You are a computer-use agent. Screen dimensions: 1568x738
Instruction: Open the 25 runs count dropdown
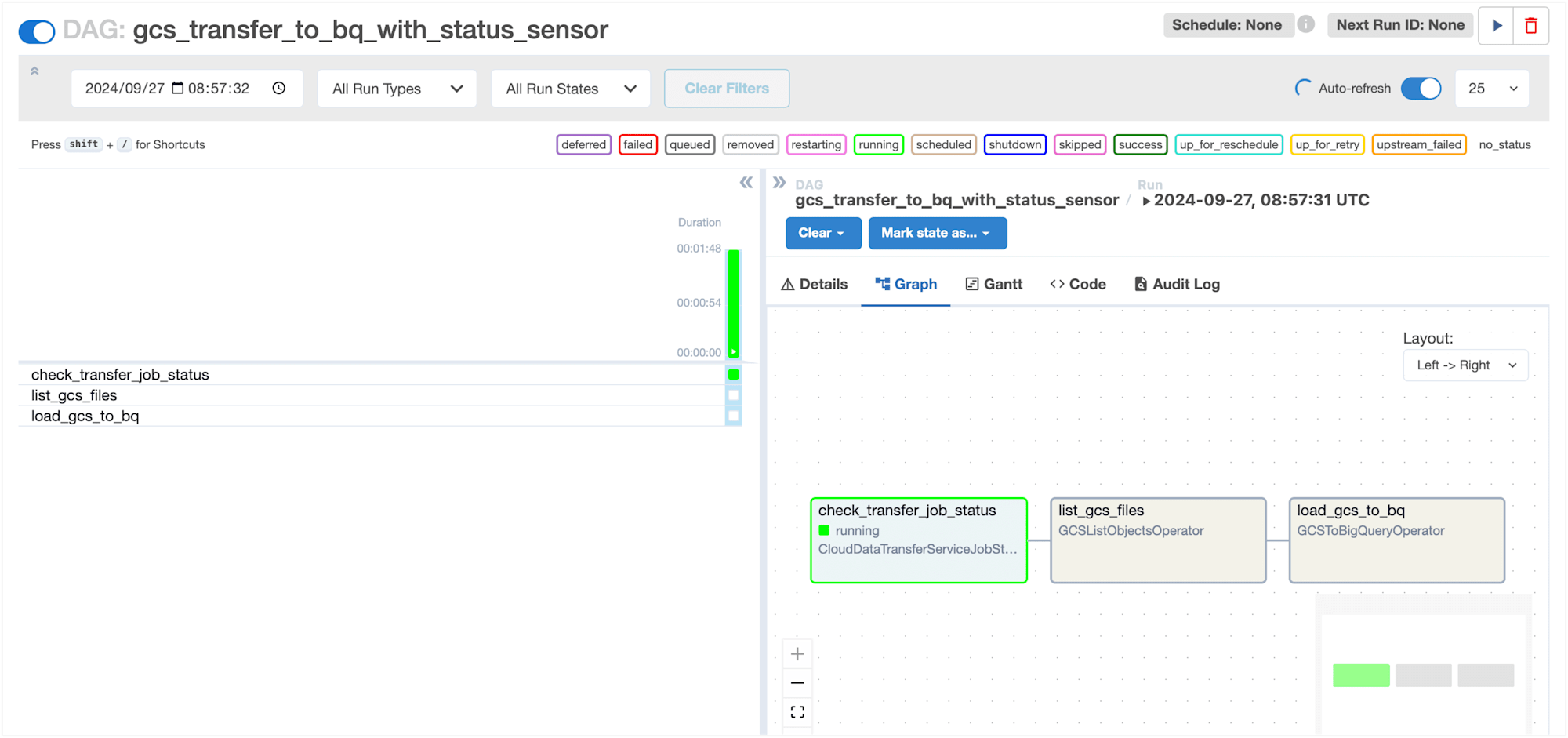point(1492,89)
